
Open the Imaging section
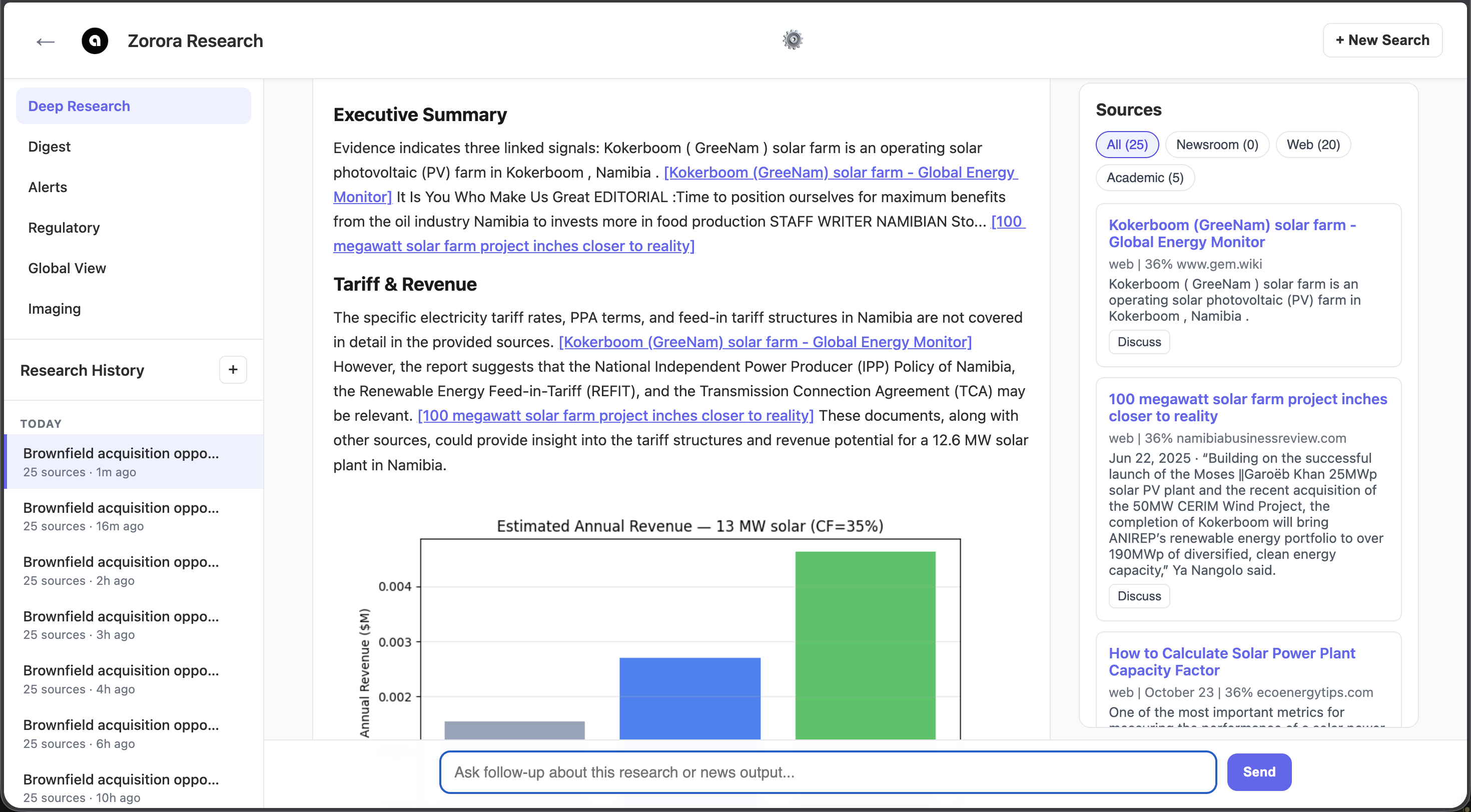[x=54, y=308]
